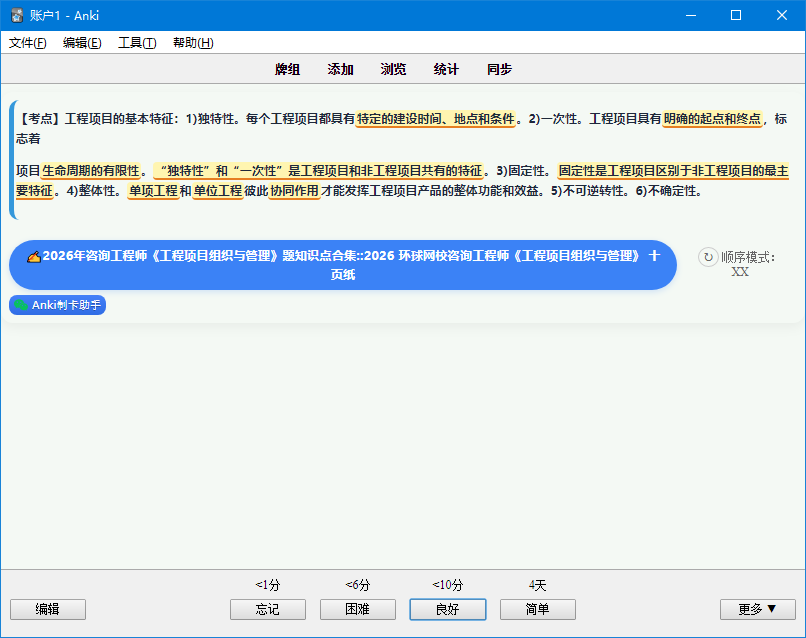This screenshot has width=806, height=638.
Task: Open the 帮助(H) menu
Action: point(193,43)
